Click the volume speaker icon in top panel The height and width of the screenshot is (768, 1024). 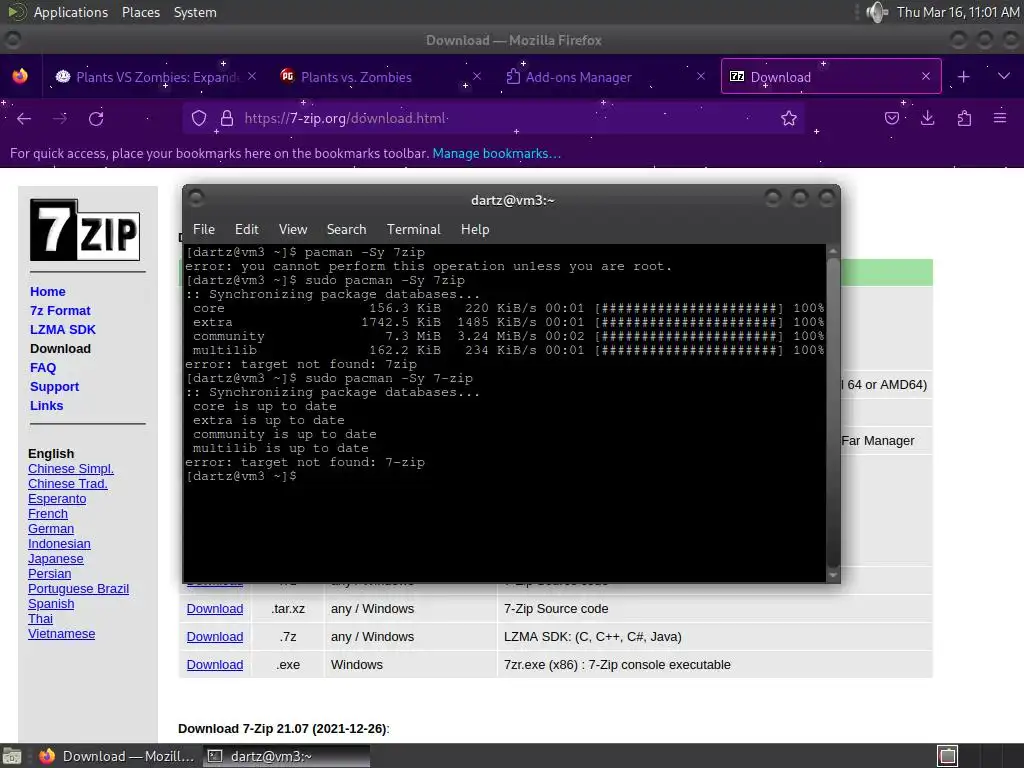(876, 12)
